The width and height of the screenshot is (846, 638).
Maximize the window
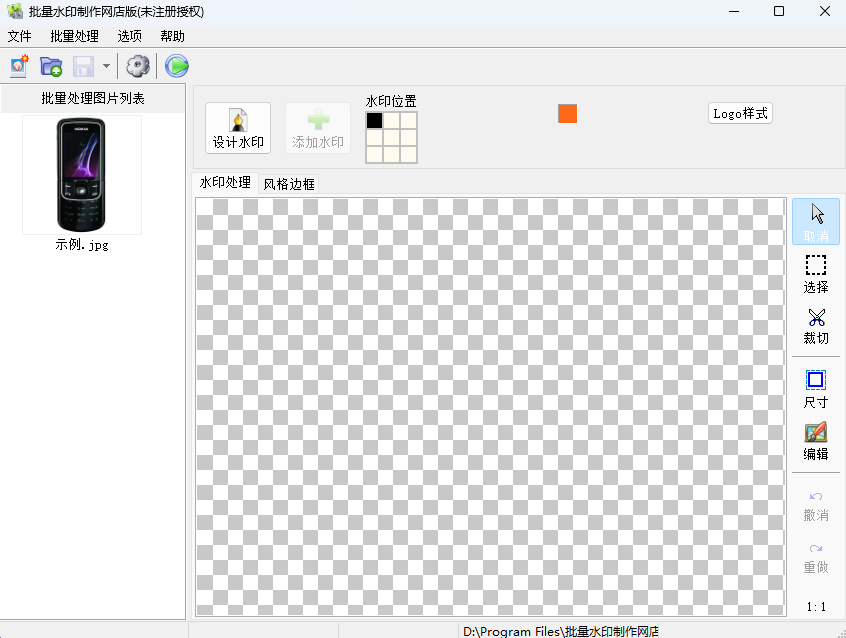(779, 11)
